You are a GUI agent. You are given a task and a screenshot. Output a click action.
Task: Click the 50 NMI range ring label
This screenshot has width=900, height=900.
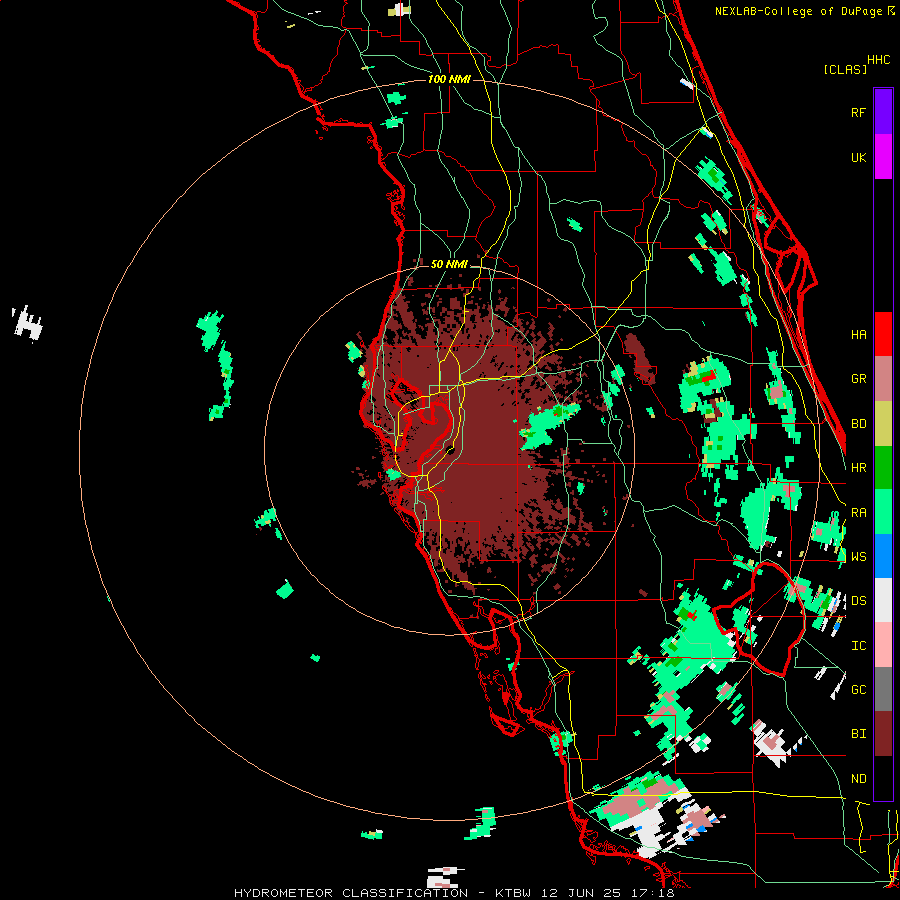coord(449,264)
